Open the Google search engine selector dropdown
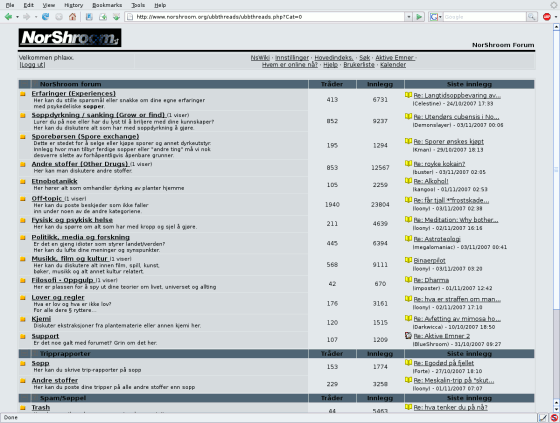Image resolution: width=560 pixels, height=423 pixels. (436, 17)
